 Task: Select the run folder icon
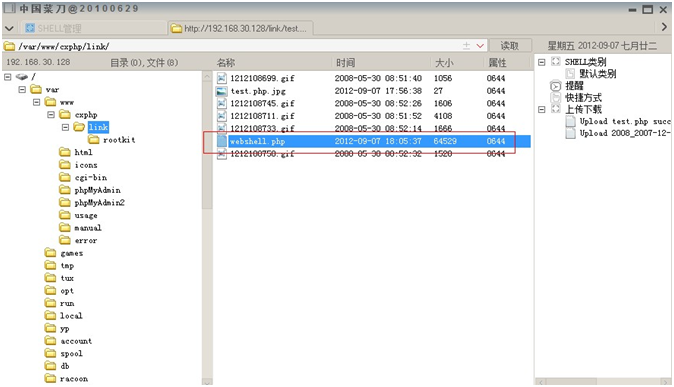(x=50, y=303)
